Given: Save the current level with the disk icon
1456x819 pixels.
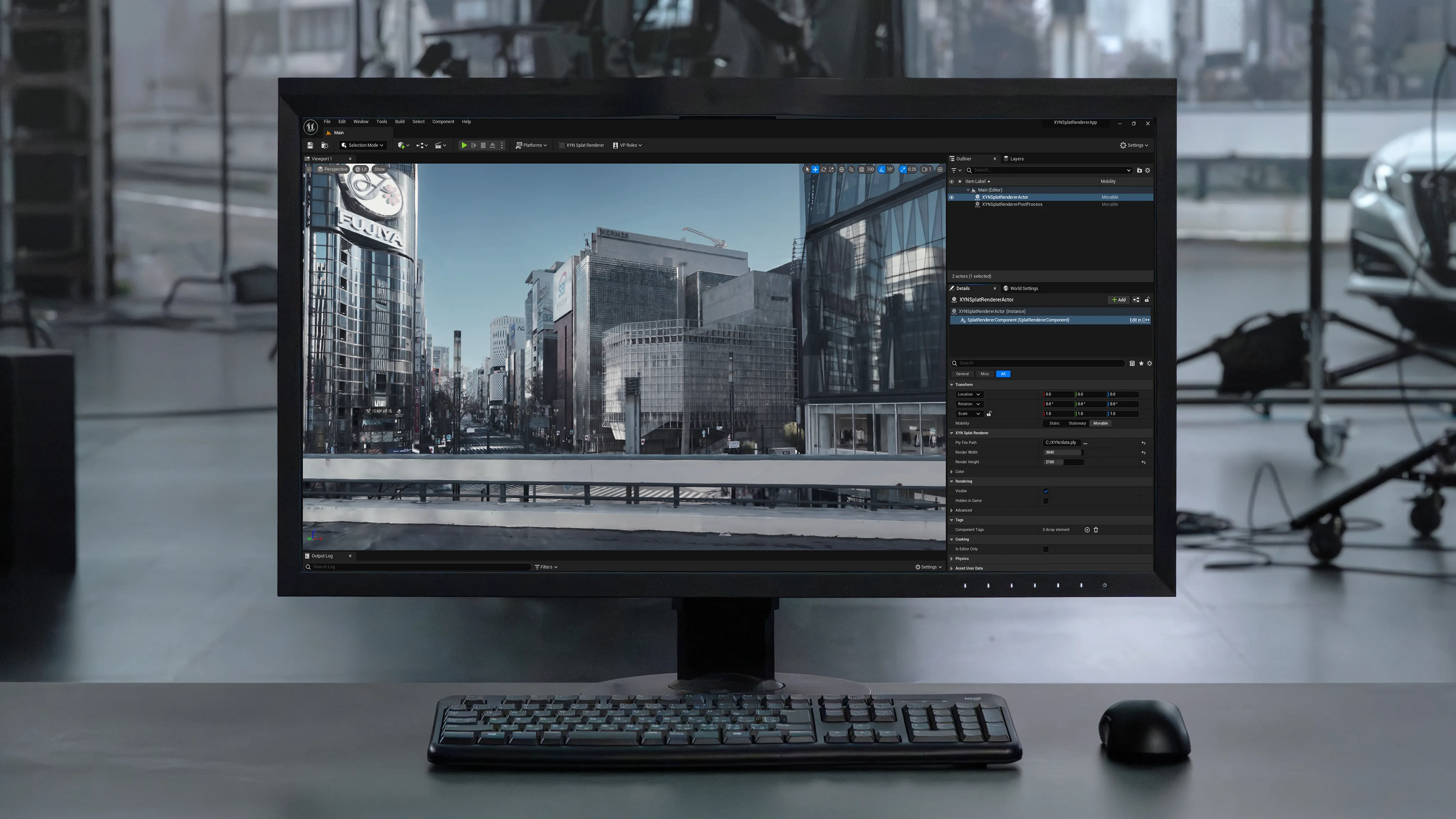Looking at the screenshot, I should [310, 146].
